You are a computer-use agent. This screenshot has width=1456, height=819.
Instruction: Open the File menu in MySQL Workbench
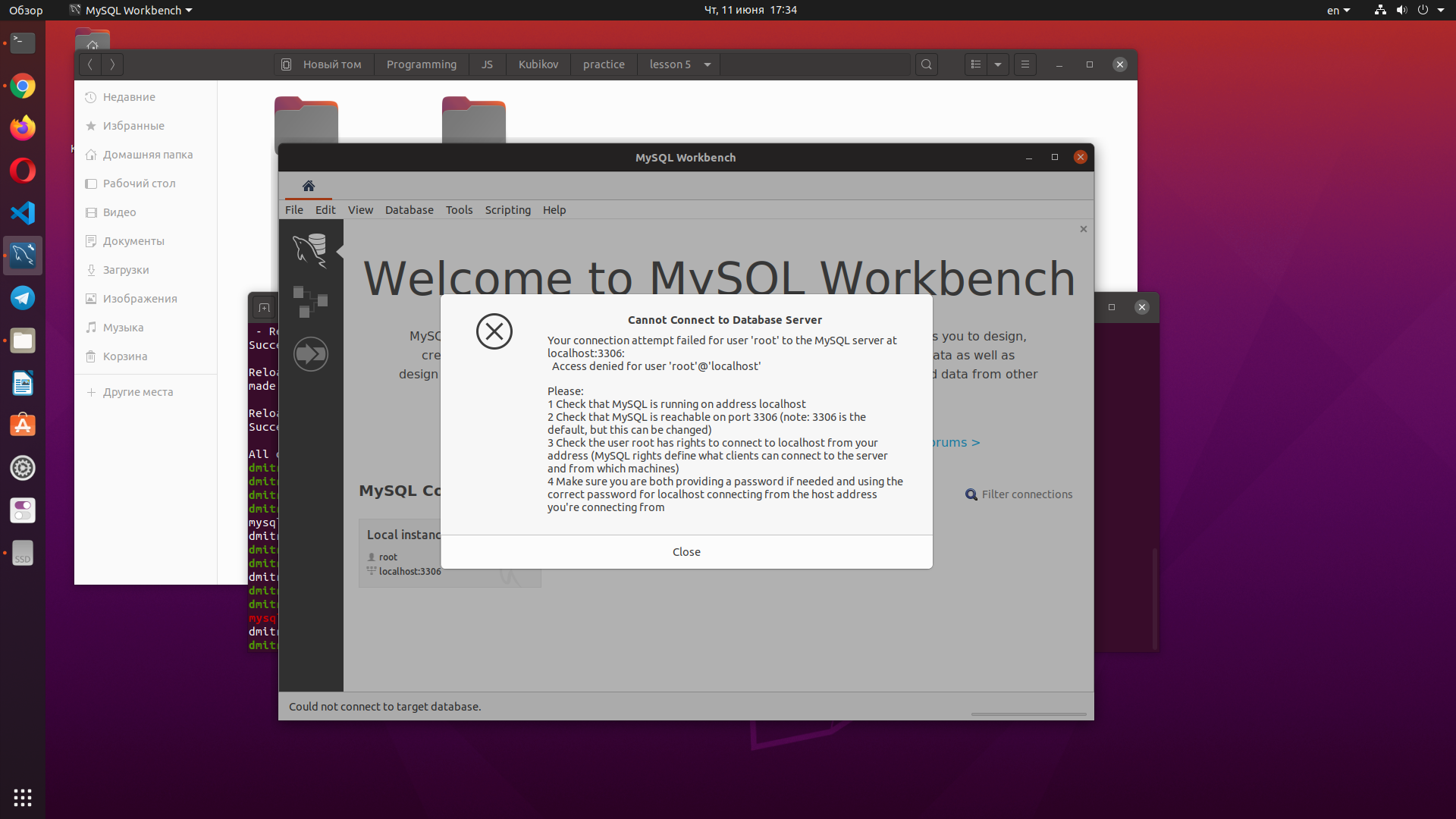coord(294,210)
